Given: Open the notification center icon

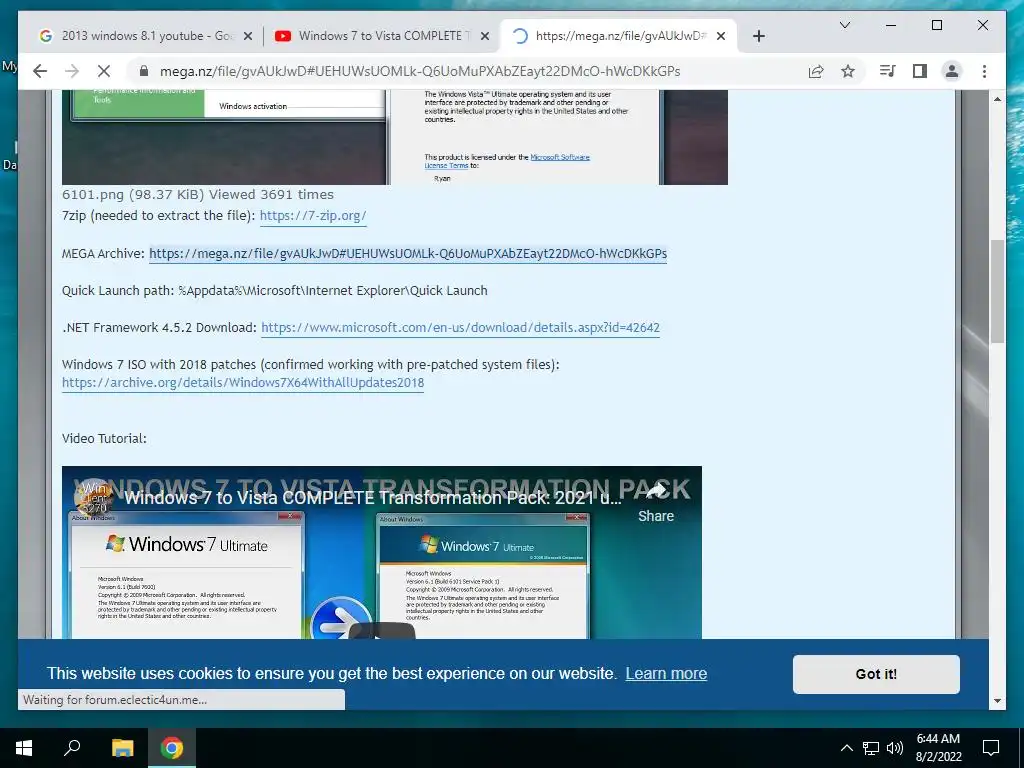Looking at the screenshot, I should point(991,748).
